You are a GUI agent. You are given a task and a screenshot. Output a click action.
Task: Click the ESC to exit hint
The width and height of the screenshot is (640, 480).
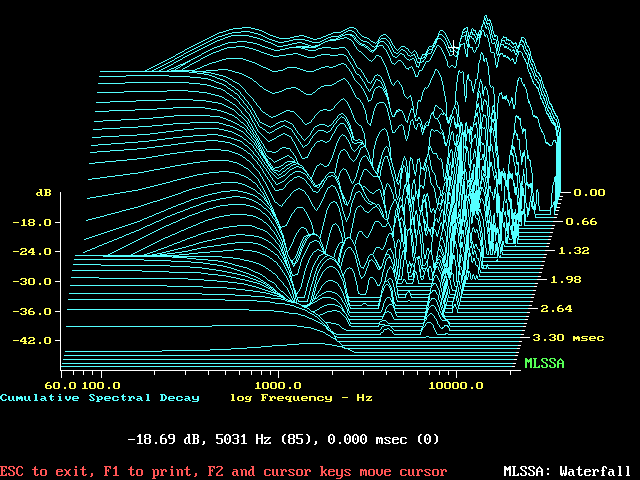[47, 471]
